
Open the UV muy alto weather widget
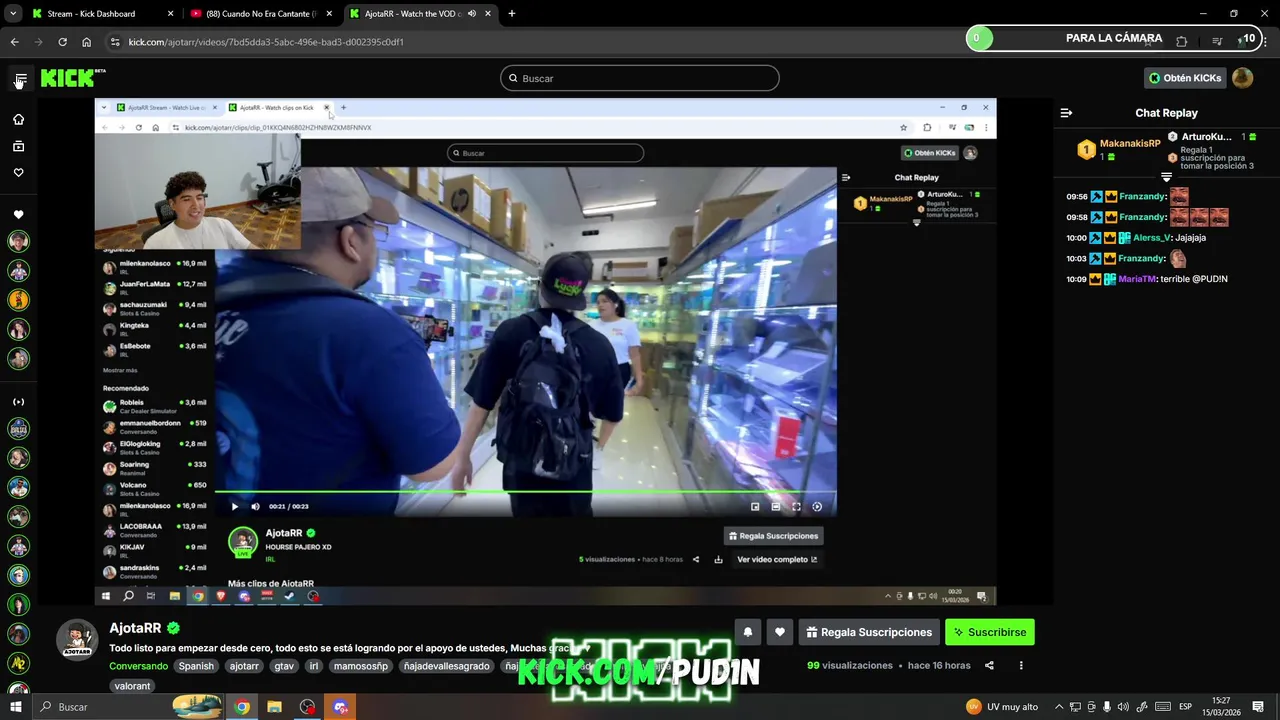point(1001,707)
